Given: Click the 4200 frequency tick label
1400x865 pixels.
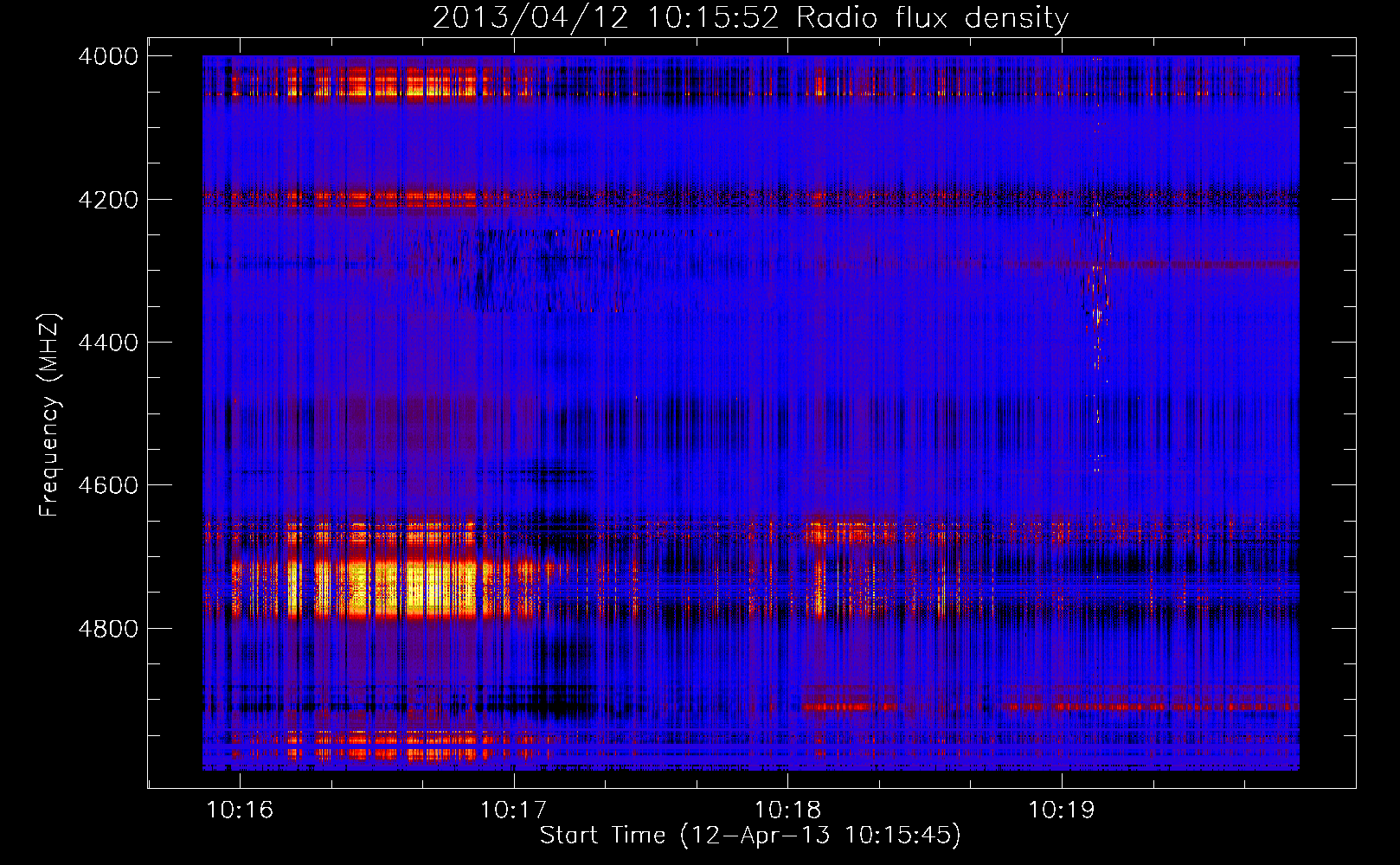Looking at the screenshot, I should click(108, 200).
